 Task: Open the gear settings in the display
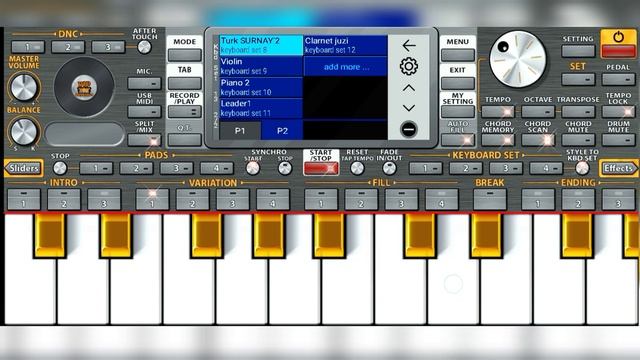pos(409,66)
